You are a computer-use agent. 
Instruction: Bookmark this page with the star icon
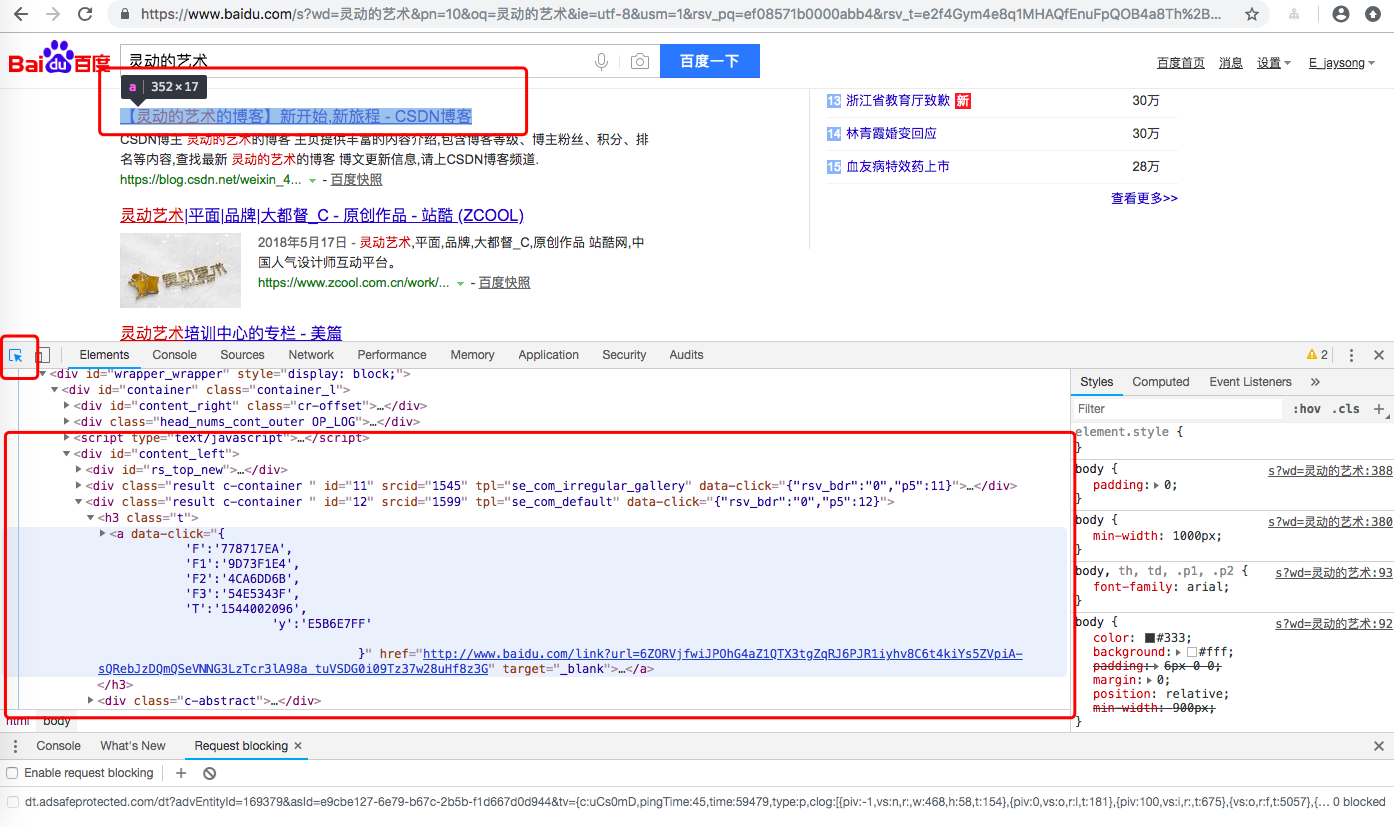(x=1252, y=14)
